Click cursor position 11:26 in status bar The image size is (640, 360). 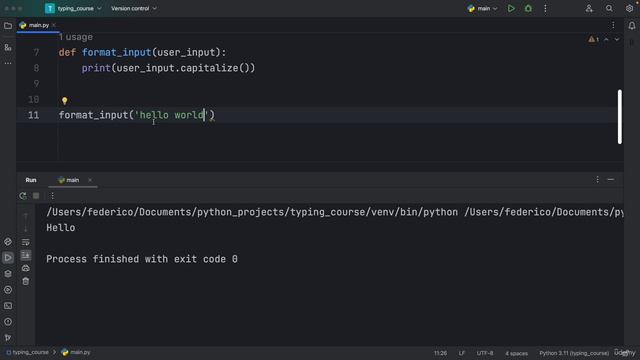click(x=440, y=353)
